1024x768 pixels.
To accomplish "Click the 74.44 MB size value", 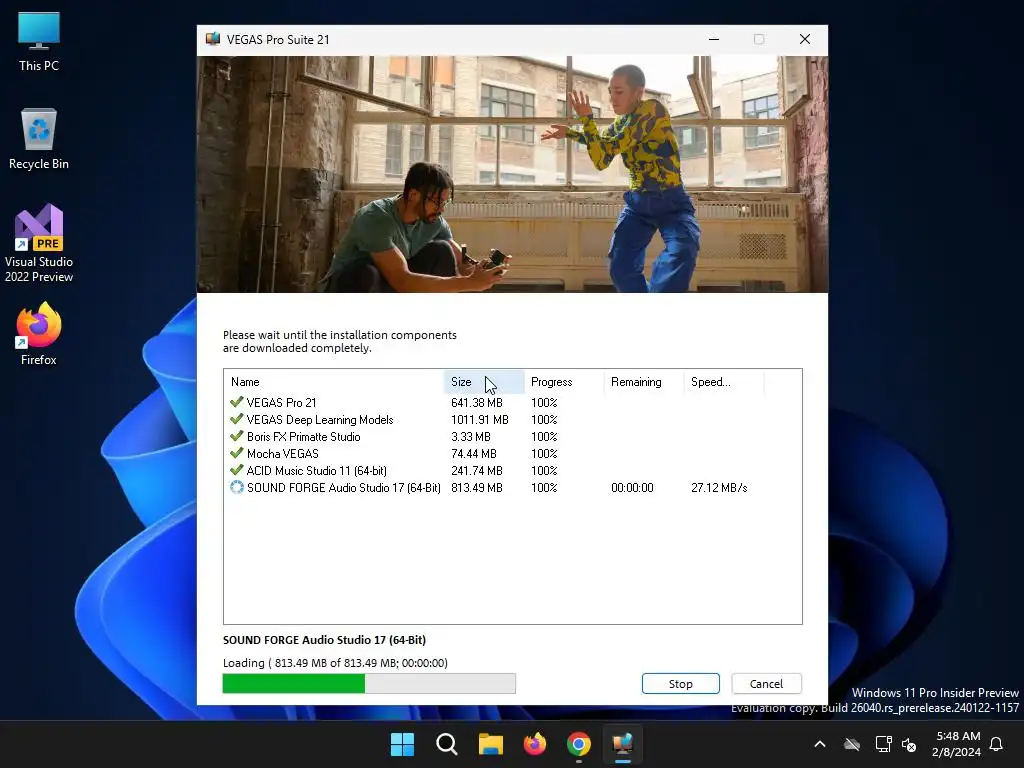I will pyautogui.click(x=473, y=454).
